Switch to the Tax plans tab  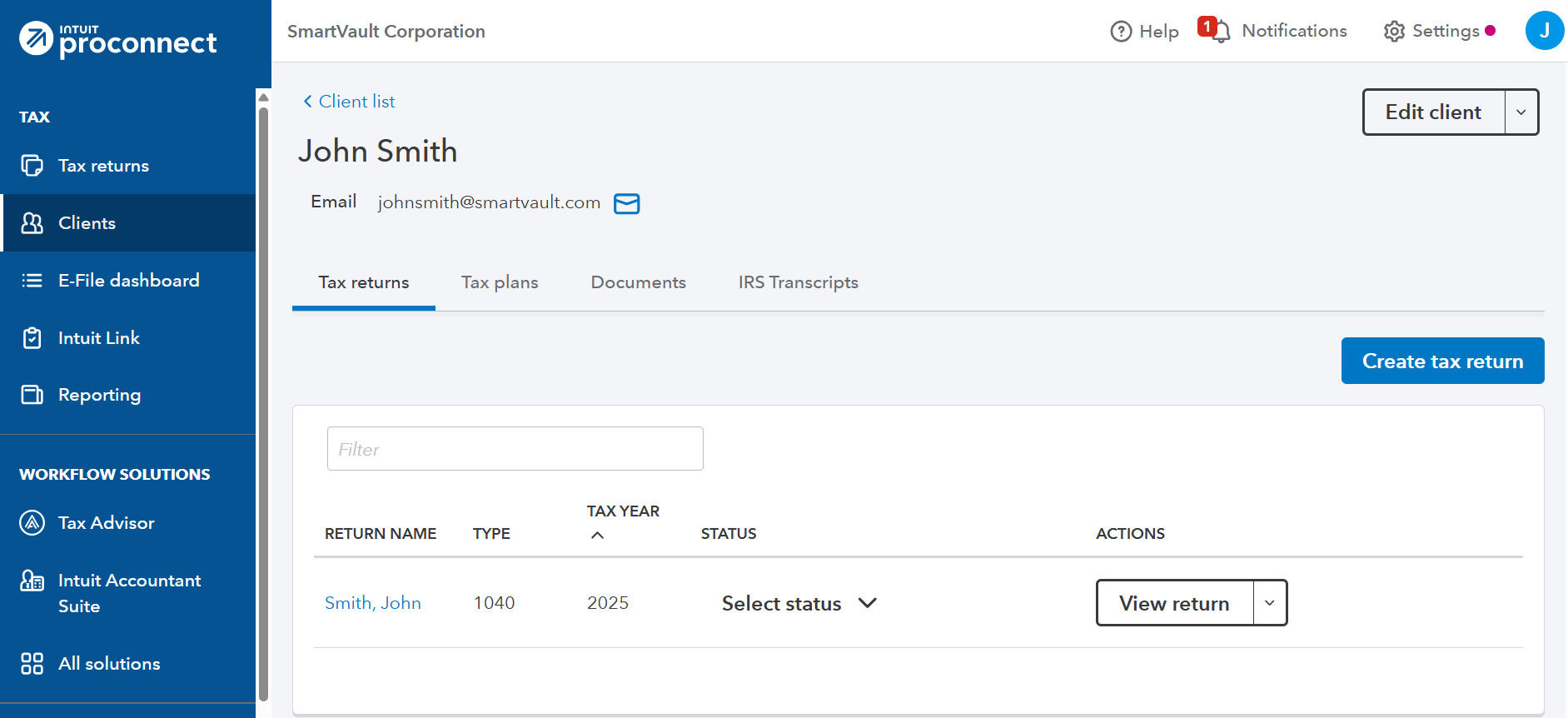tap(500, 282)
